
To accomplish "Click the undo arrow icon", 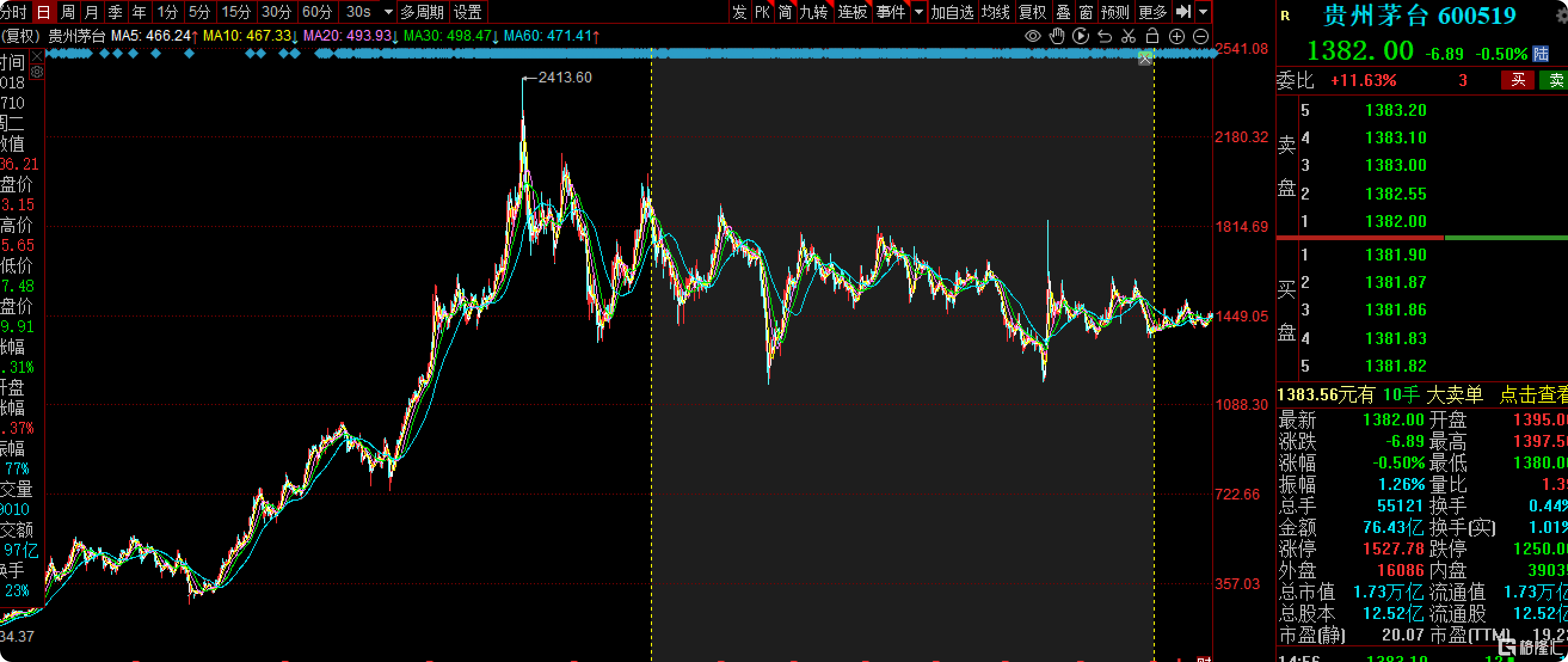I will [x=1104, y=36].
